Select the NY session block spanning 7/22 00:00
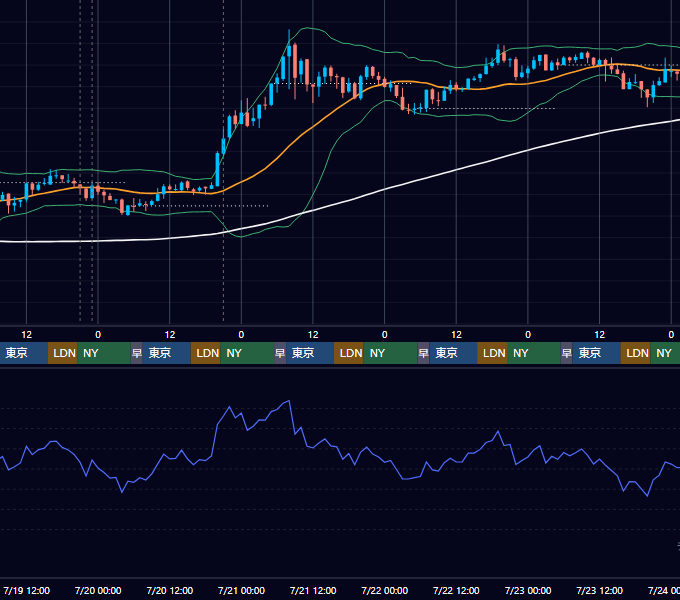Image resolution: width=680 pixels, height=600 pixels. pos(390,353)
